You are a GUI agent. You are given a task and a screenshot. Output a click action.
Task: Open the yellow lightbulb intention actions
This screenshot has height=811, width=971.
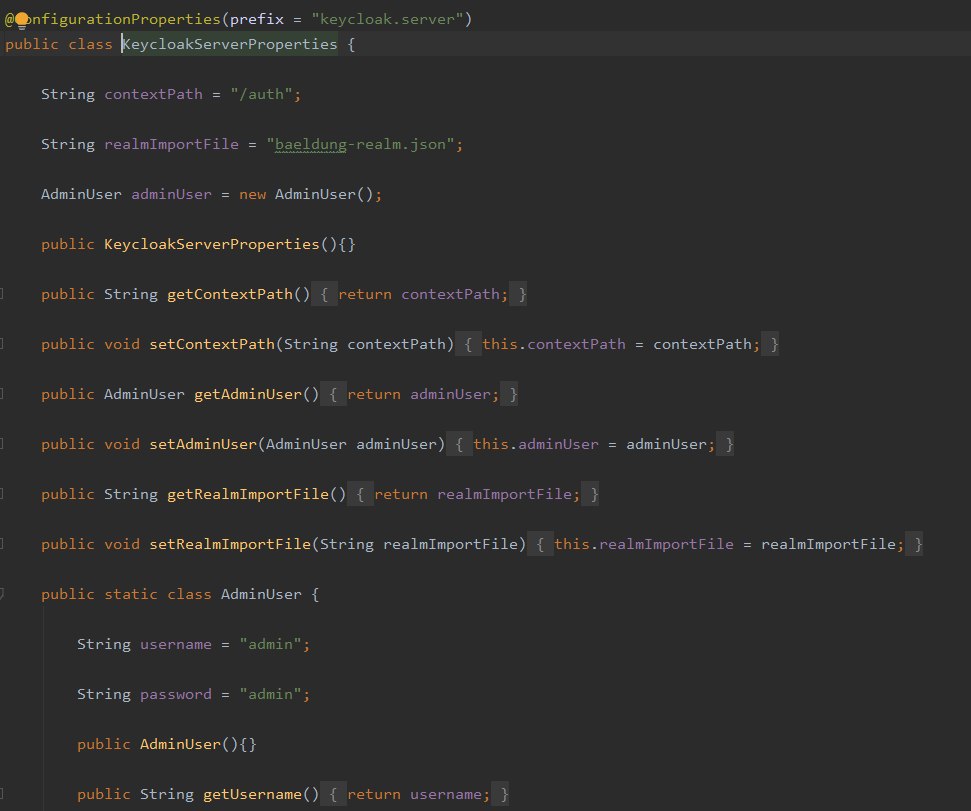(22, 20)
